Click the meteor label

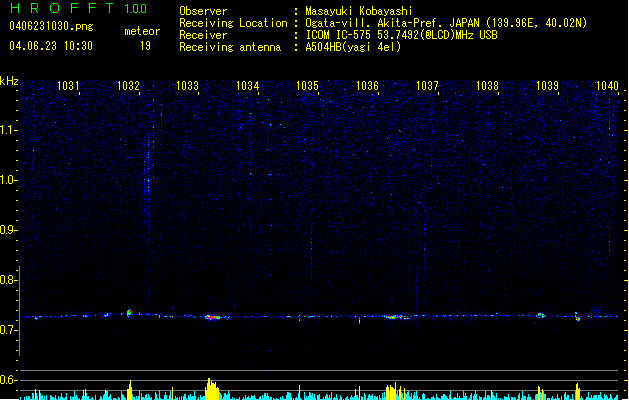pyautogui.click(x=142, y=31)
